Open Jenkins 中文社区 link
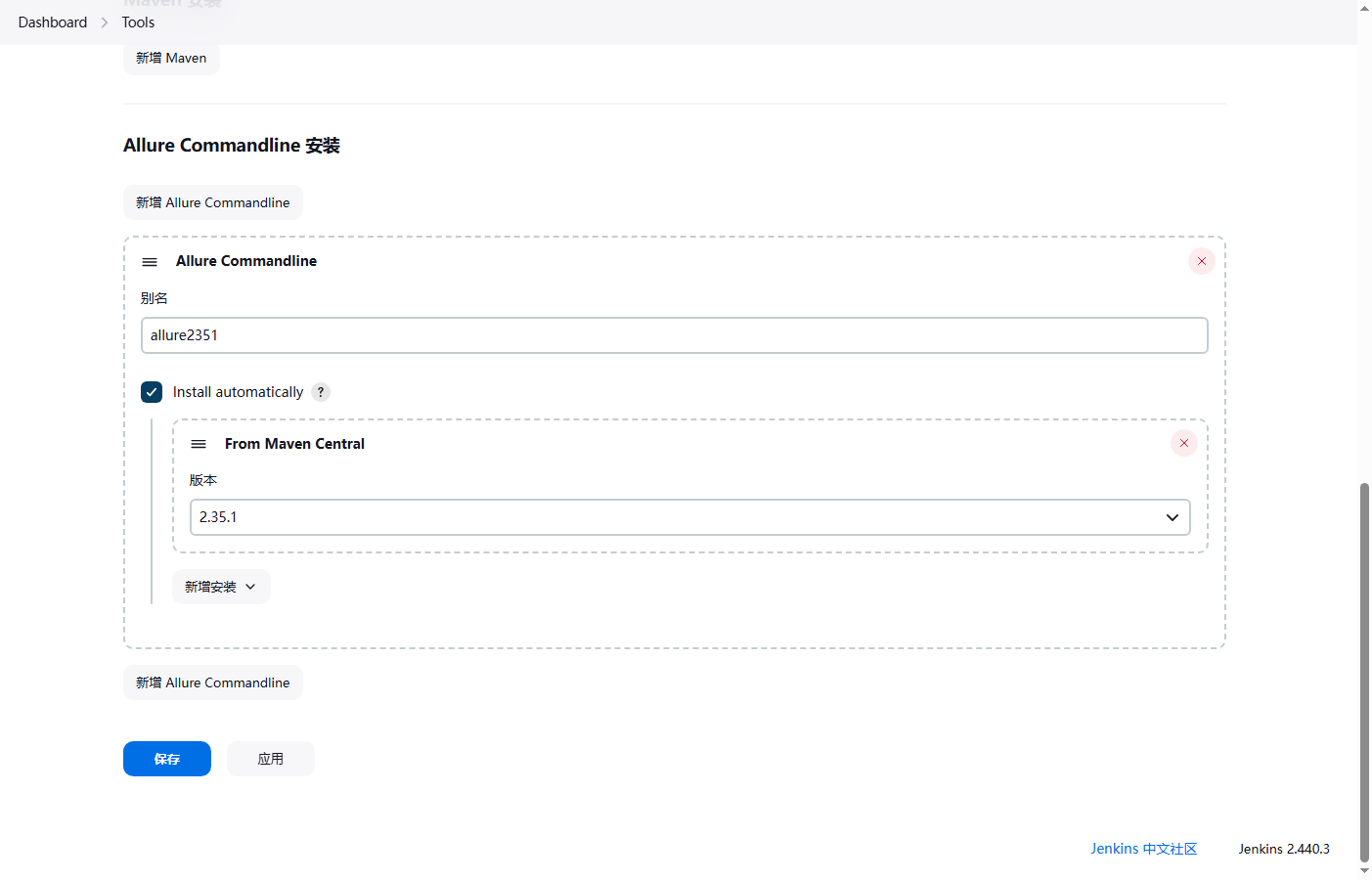This screenshot has width=1372, height=880. click(x=1144, y=849)
